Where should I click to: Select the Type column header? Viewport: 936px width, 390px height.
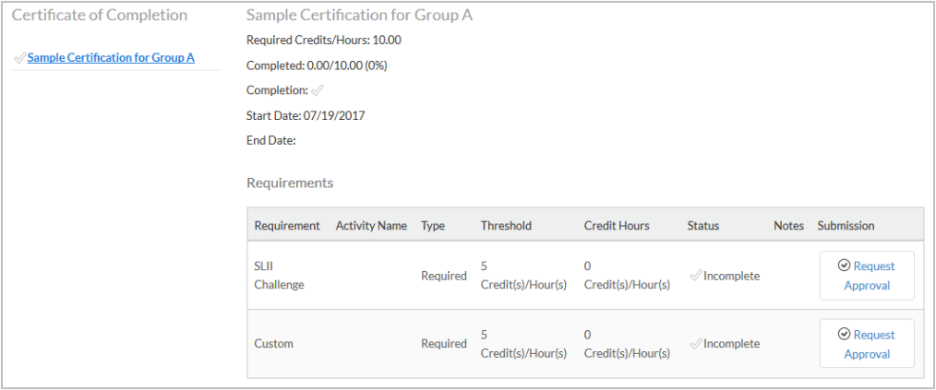pos(433,226)
